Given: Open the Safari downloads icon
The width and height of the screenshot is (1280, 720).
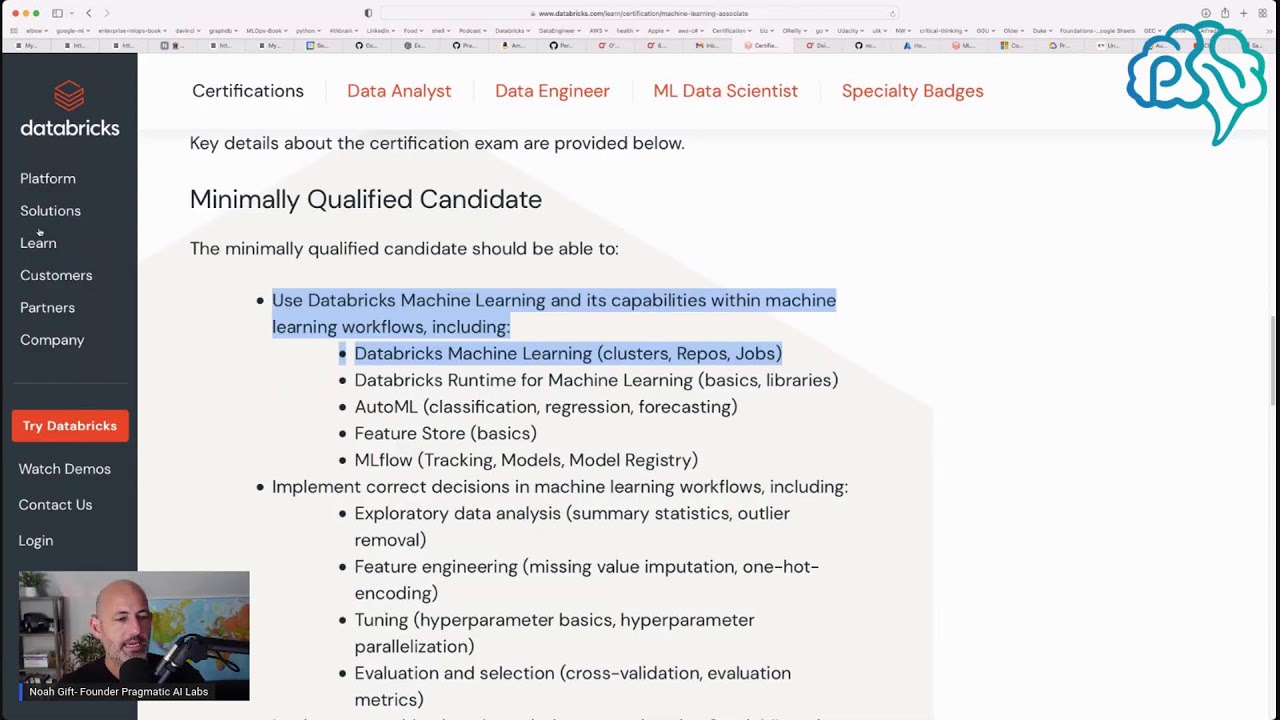Looking at the screenshot, I should (x=1206, y=13).
